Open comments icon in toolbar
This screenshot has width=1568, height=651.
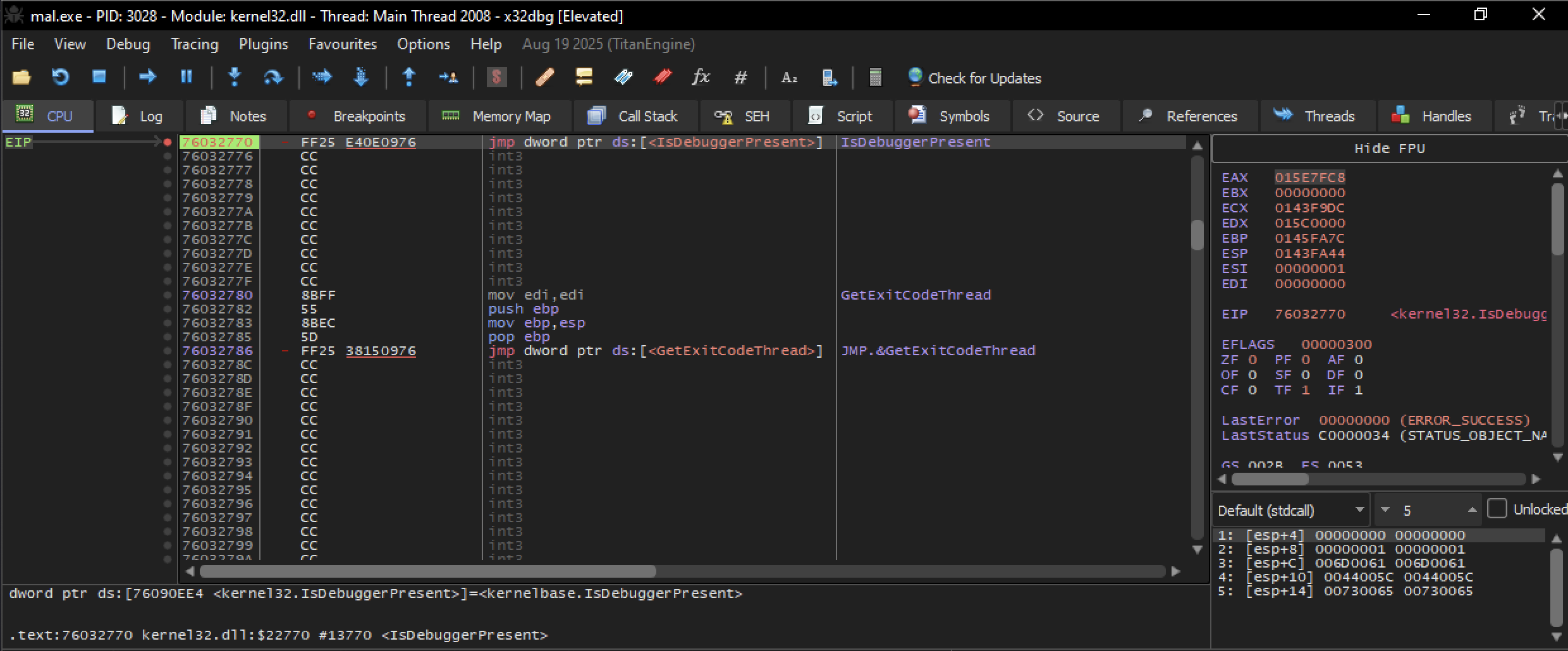[584, 77]
